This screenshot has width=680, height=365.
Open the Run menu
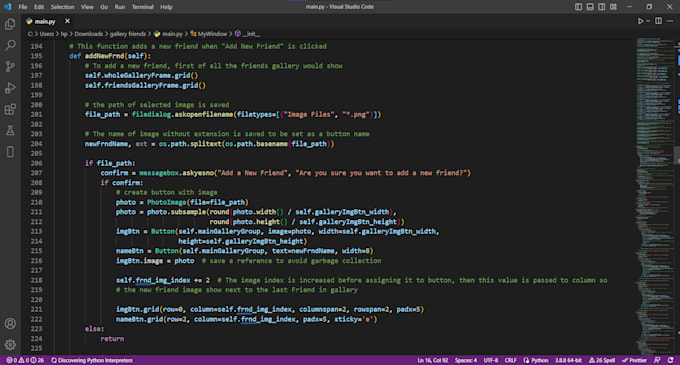[x=120, y=7]
